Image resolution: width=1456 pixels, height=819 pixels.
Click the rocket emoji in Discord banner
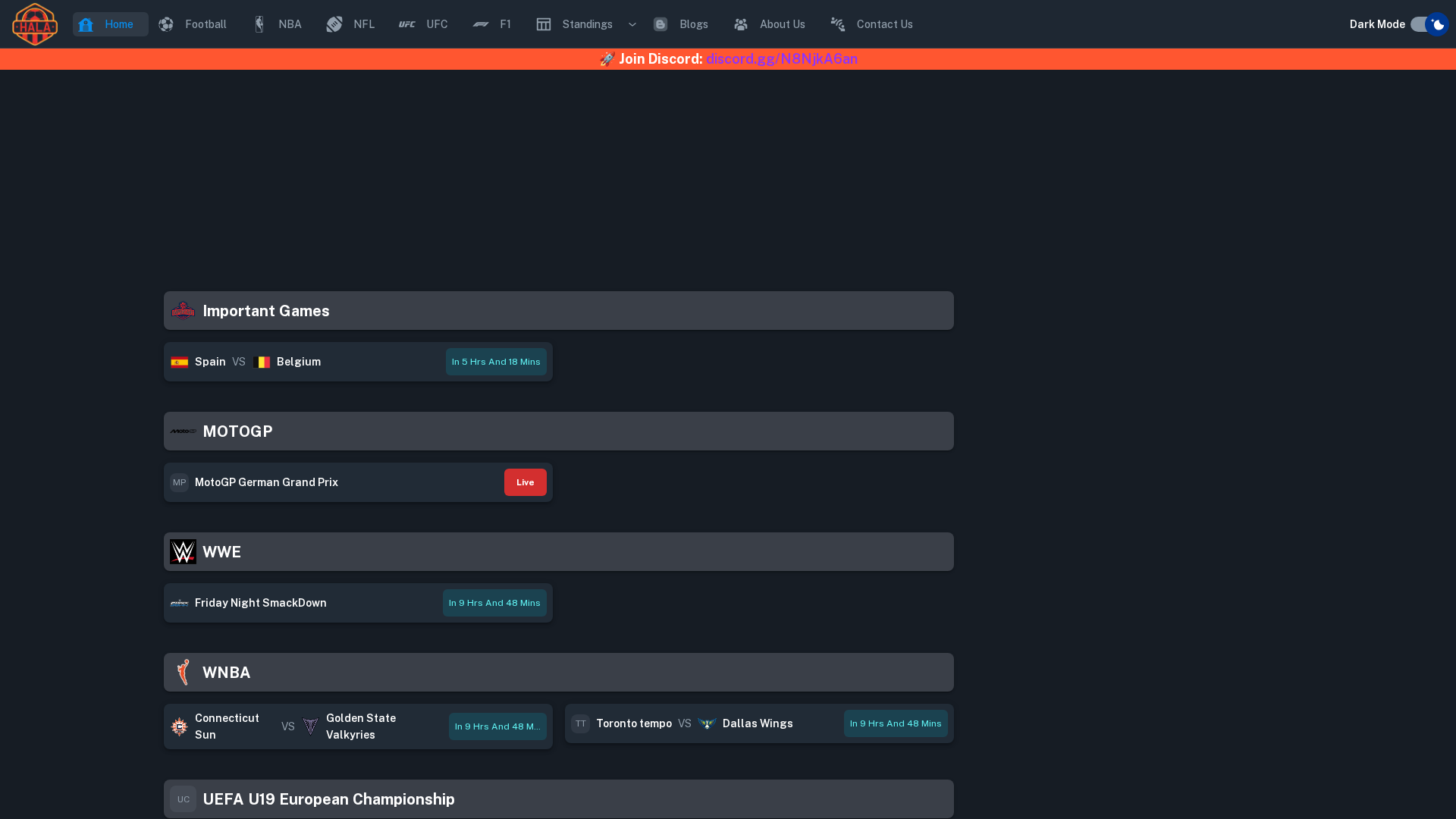click(607, 59)
